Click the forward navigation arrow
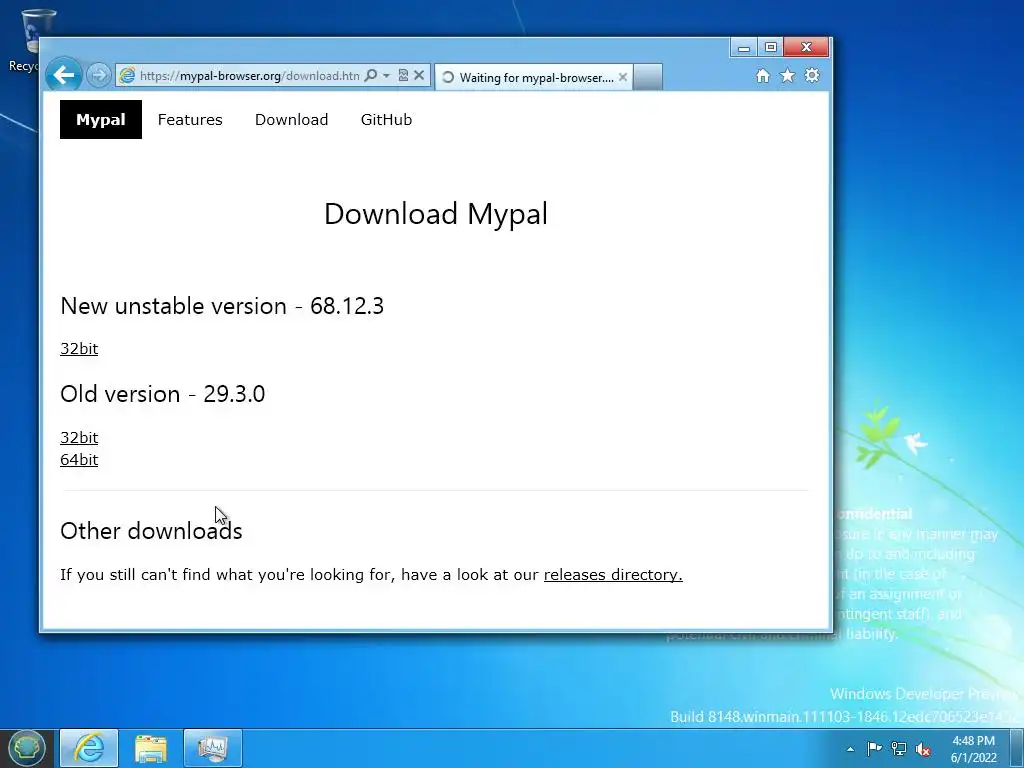 [x=99, y=76]
